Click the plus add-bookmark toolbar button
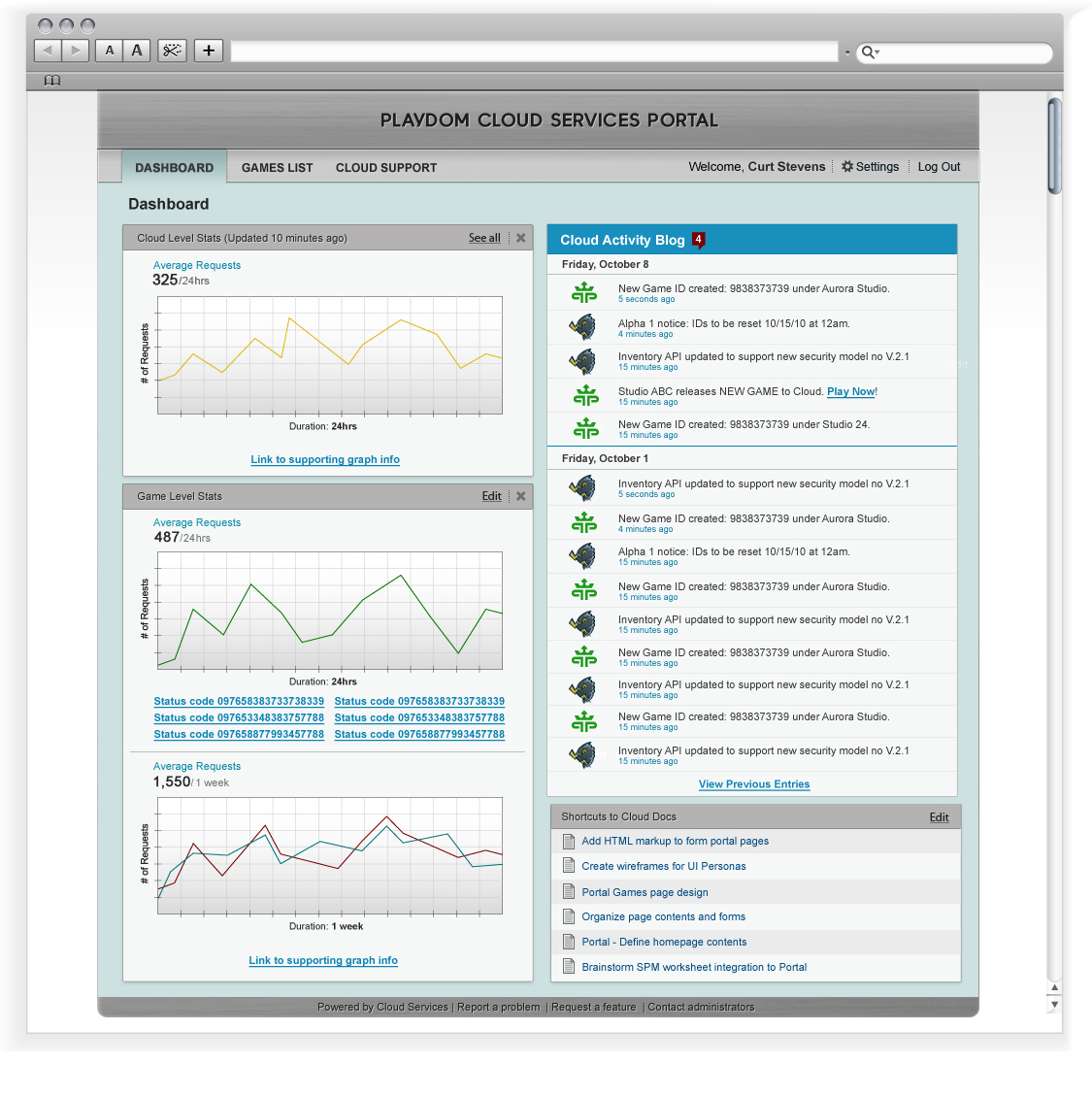This screenshot has height=1097, width=1092. point(209,50)
